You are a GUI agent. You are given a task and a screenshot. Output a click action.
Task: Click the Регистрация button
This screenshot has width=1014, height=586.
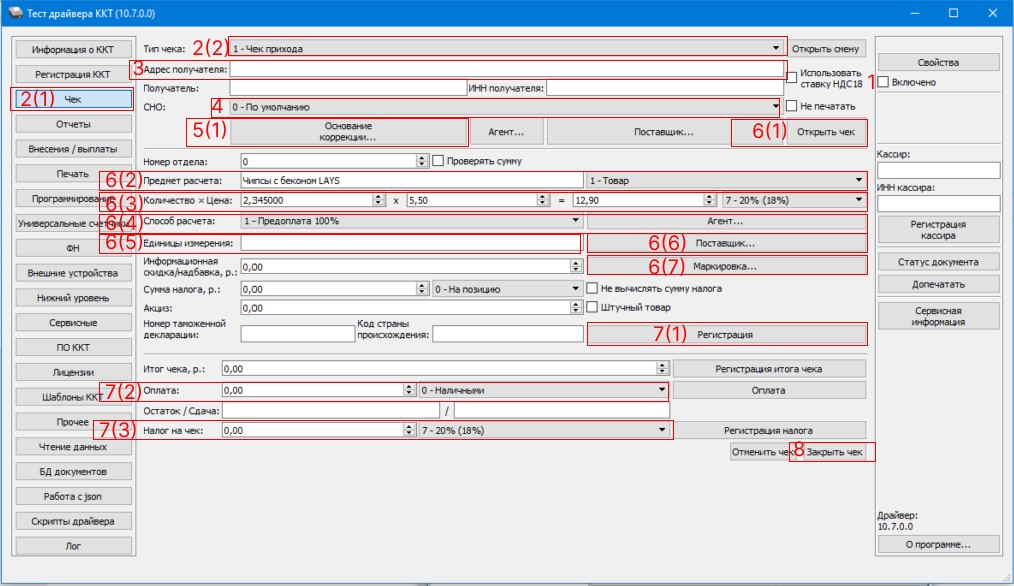[726, 334]
